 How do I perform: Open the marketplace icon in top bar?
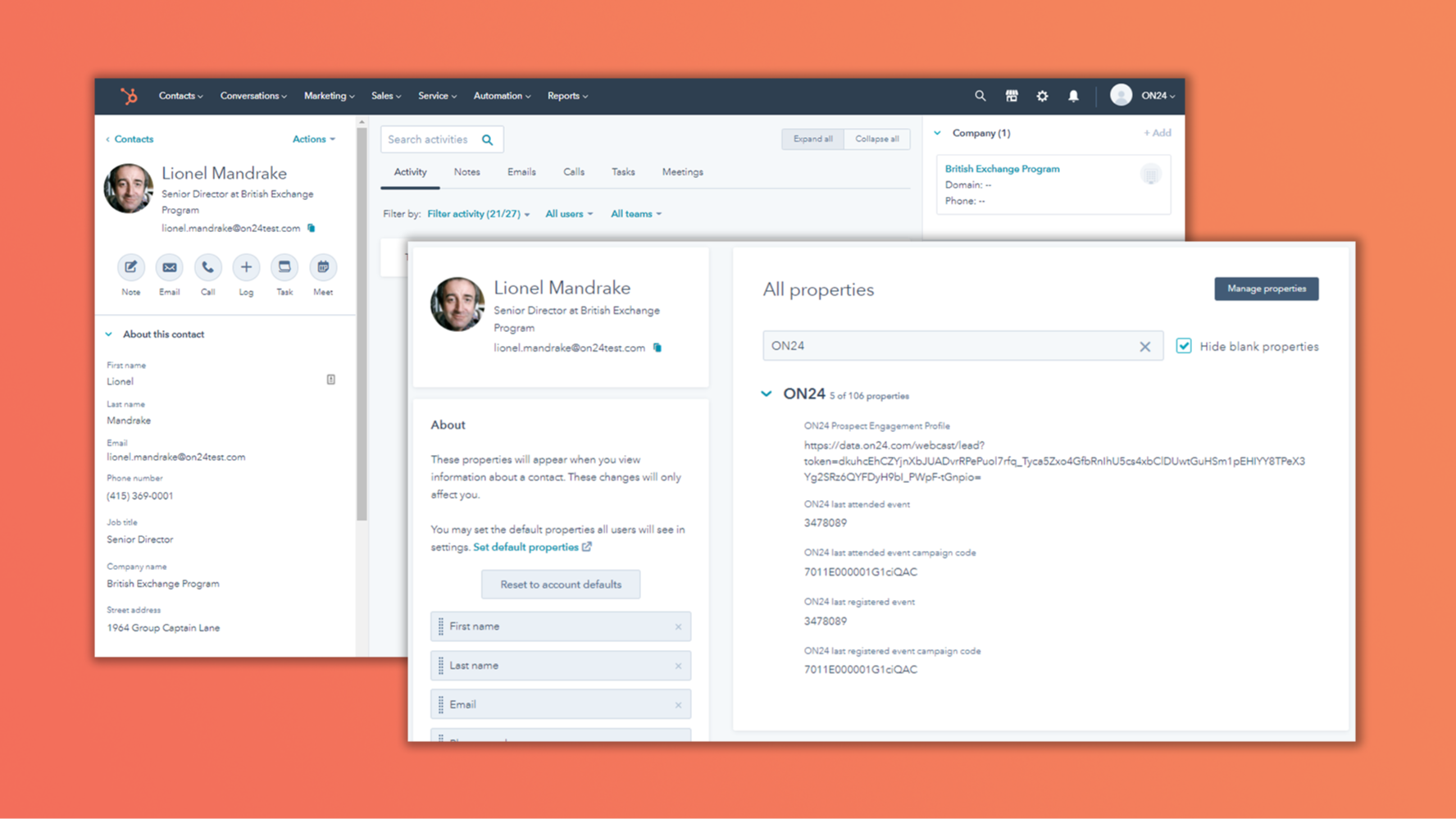(1012, 96)
